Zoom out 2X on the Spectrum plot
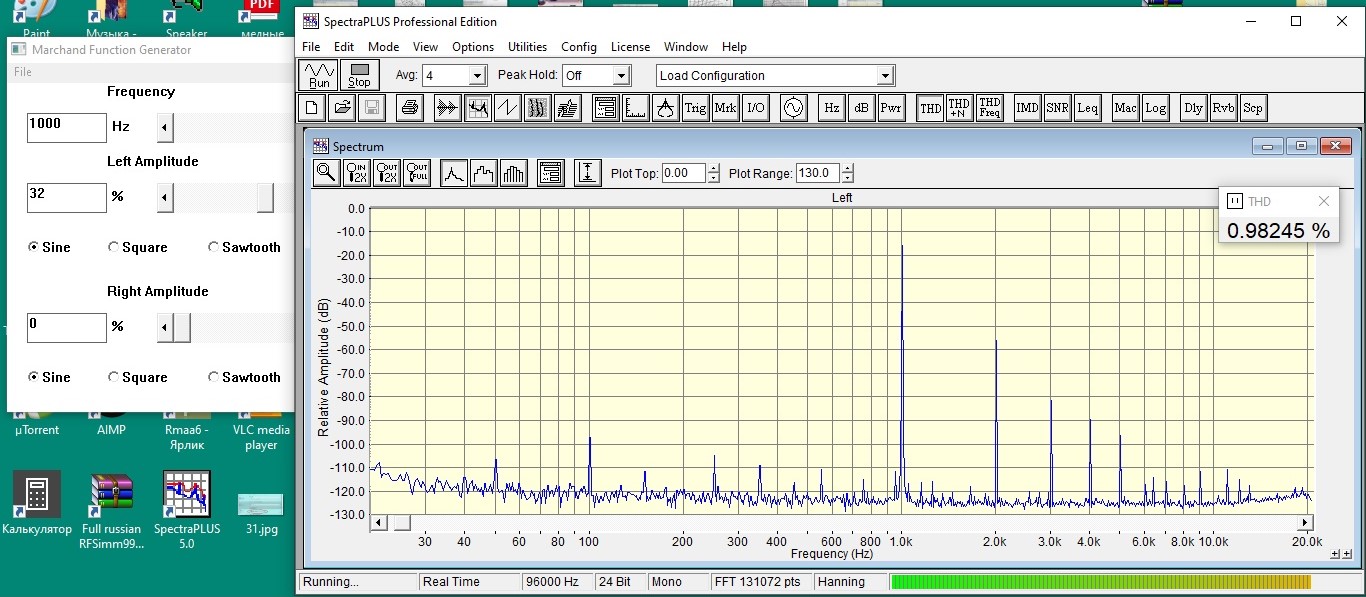Image resolution: width=1366 pixels, height=597 pixels. pos(387,173)
